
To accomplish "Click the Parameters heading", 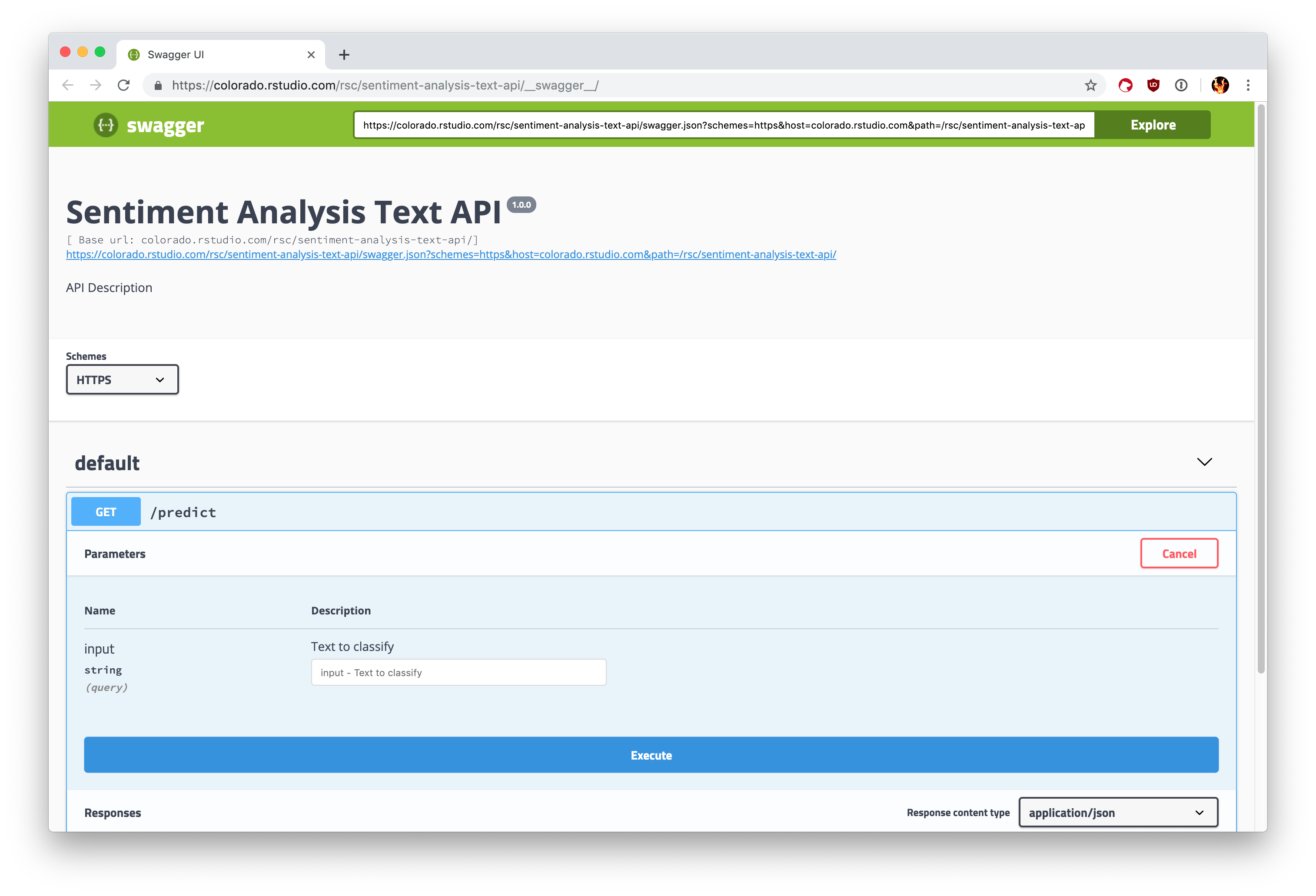I will [115, 554].
